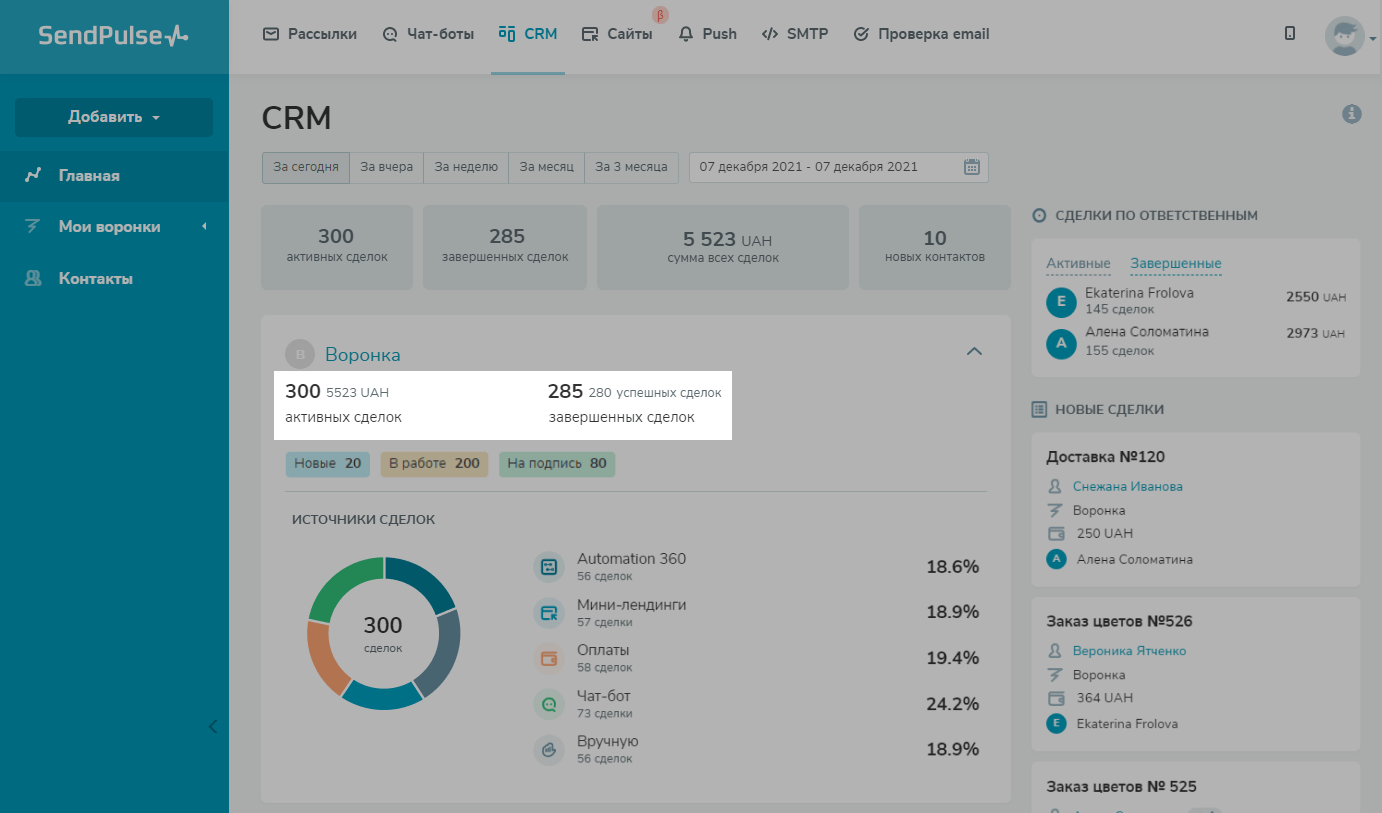Click the Automation 360 source icon
Screen dimensions: 1382x813
pos(549,567)
